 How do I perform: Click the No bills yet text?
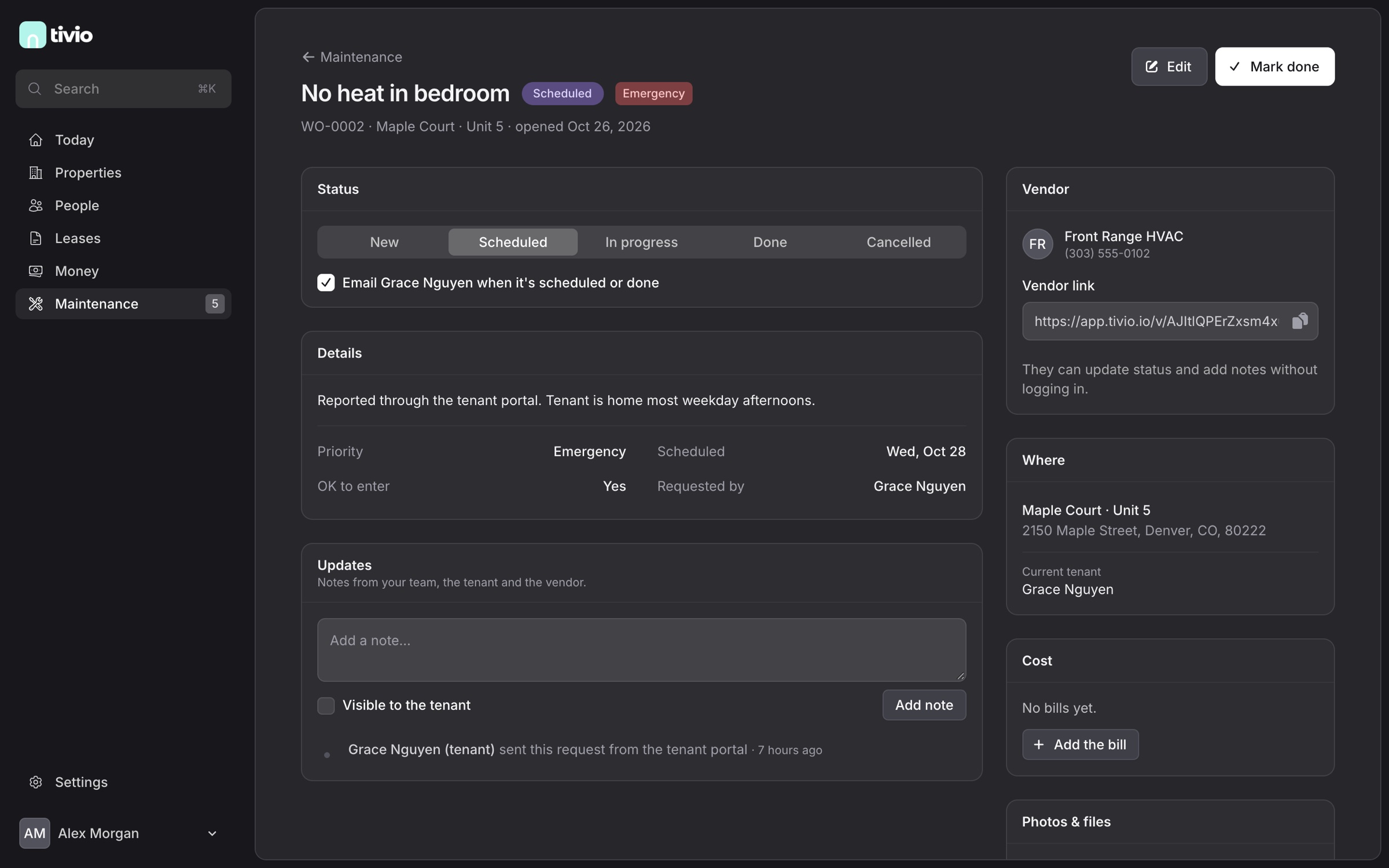(x=1059, y=708)
